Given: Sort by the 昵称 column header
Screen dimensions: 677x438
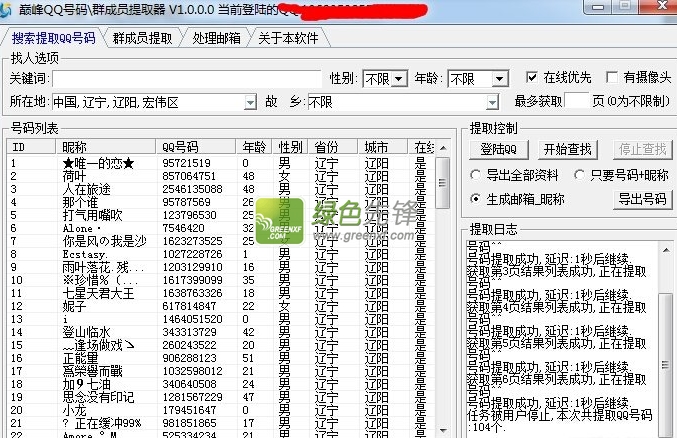Looking at the screenshot, I should click(106, 147).
